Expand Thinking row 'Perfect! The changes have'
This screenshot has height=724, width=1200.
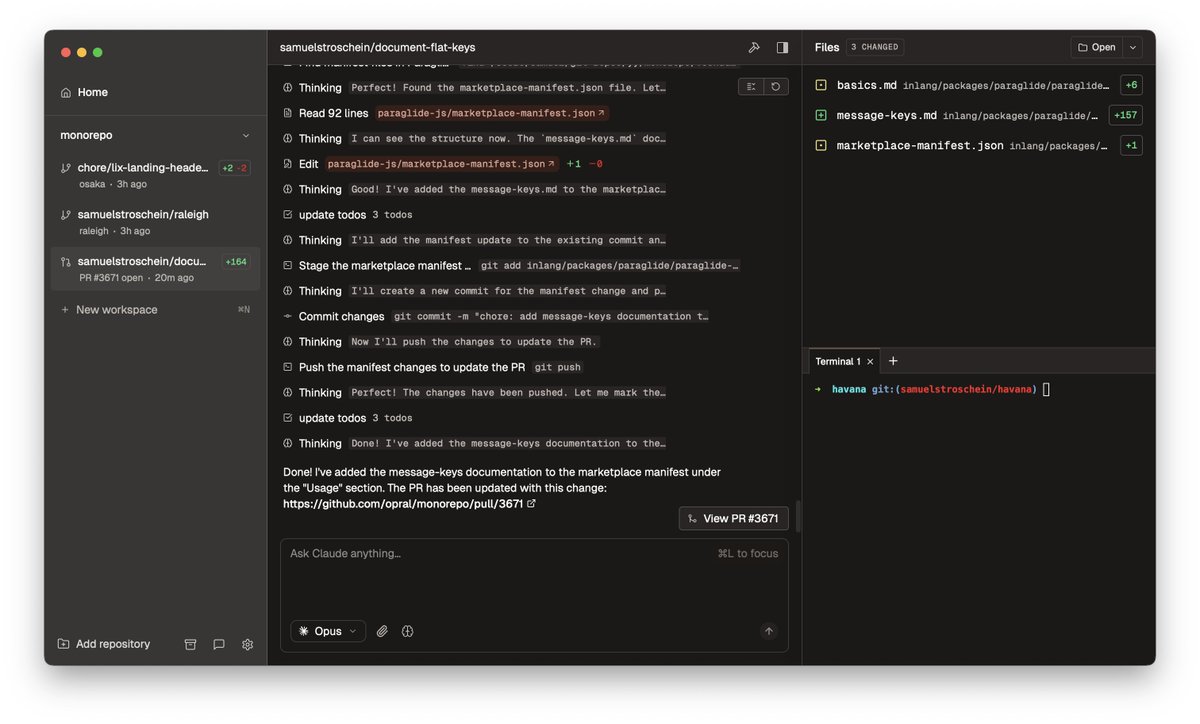click(475, 392)
